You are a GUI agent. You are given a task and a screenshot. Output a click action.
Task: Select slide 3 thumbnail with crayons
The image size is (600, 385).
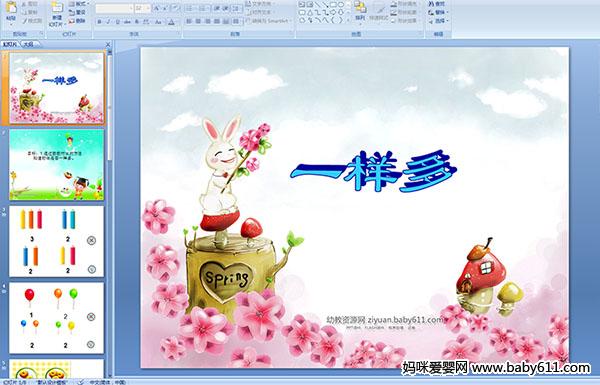(57, 241)
